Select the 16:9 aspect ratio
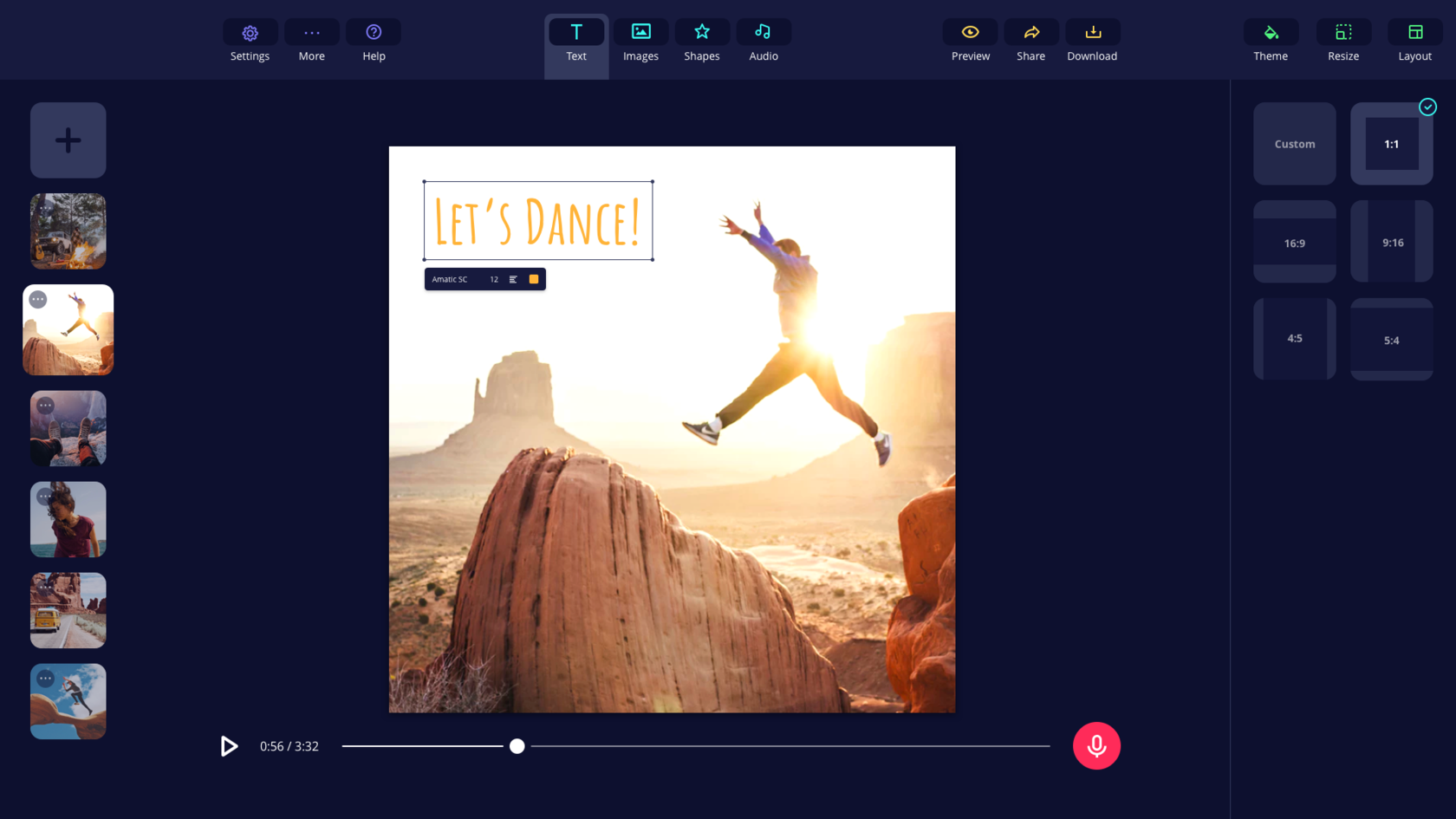Viewport: 1456px width, 819px height. pos(1294,243)
